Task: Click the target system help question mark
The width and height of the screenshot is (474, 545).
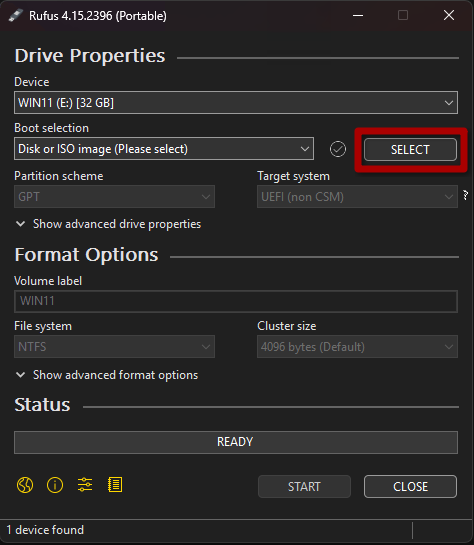Action: (x=466, y=195)
